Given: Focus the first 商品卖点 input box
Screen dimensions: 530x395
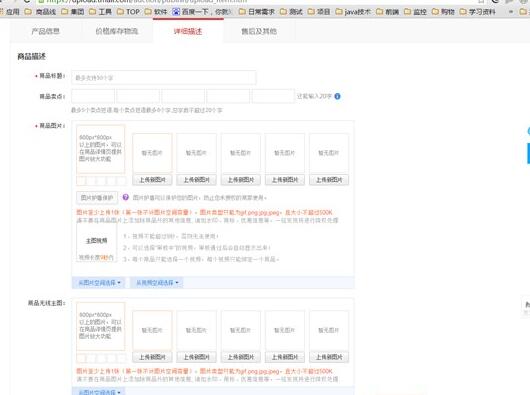Looking at the screenshot, I should 93,96.
